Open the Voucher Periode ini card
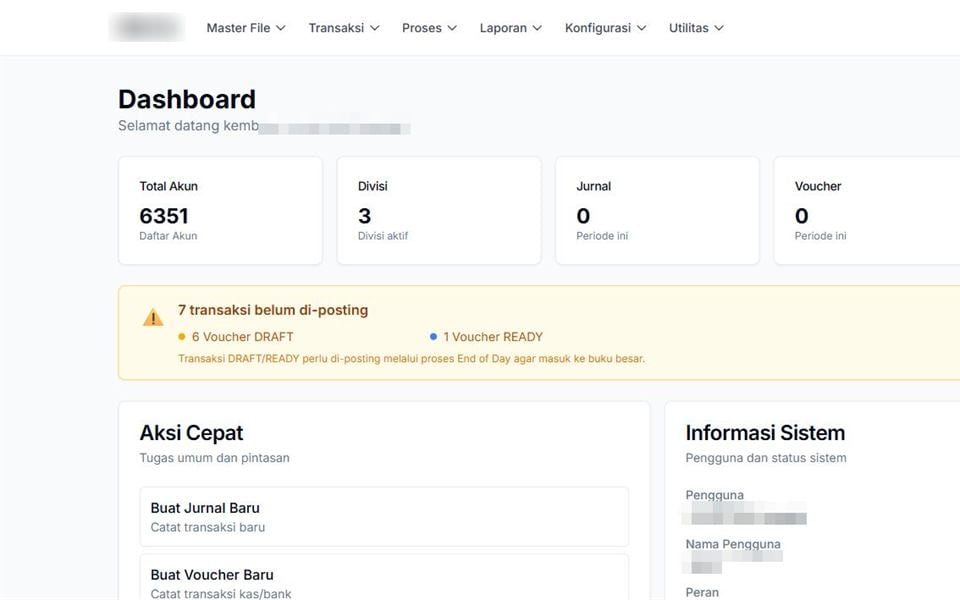 point(867,211)
